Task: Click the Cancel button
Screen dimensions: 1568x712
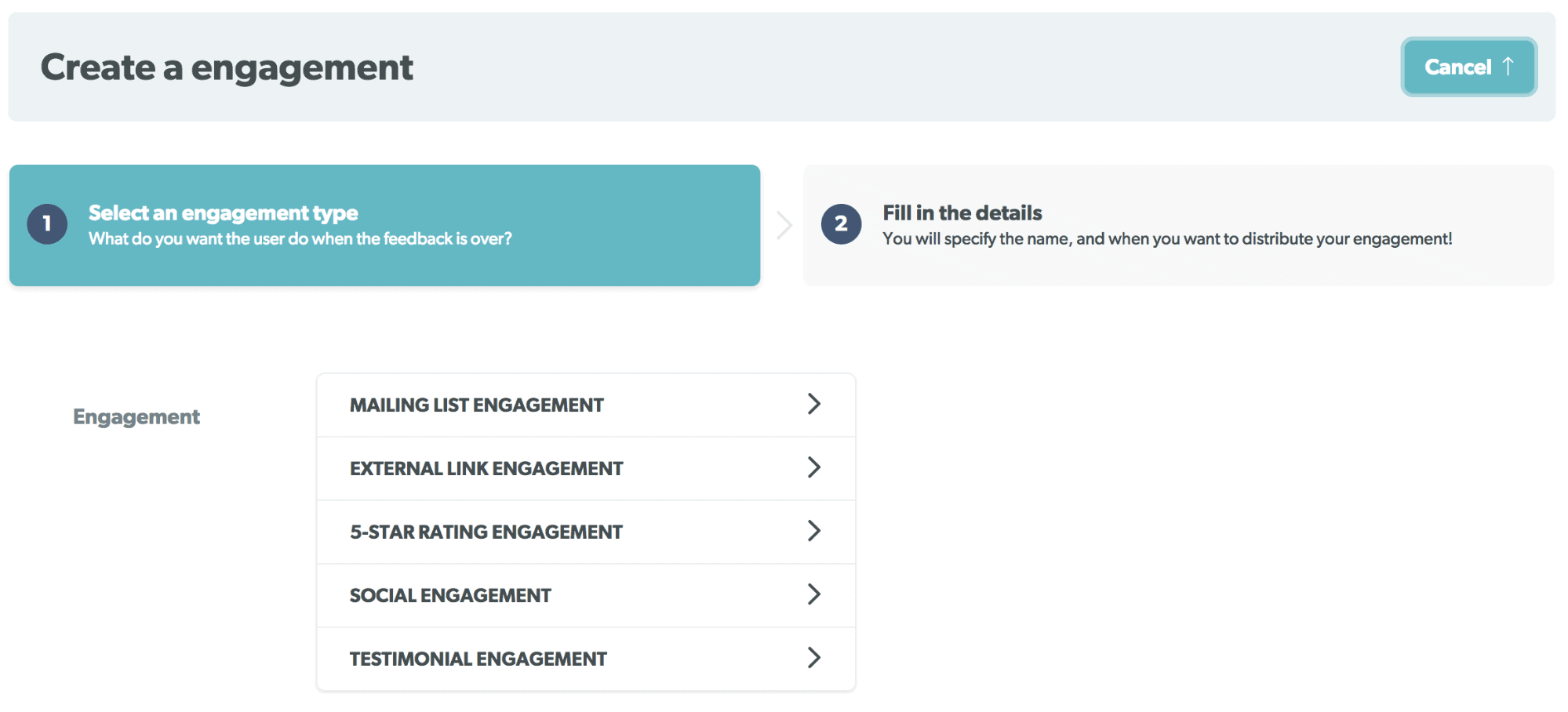Action: coord(1468,67)
